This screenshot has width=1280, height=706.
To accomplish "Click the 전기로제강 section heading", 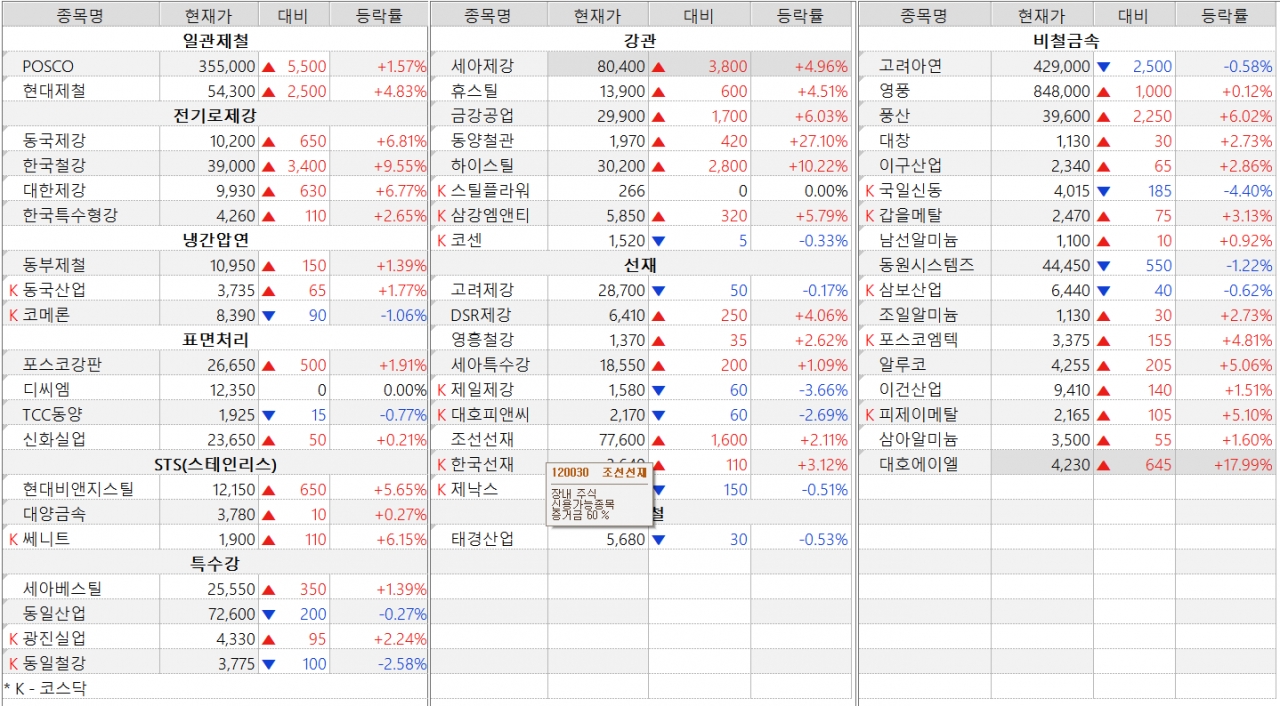I will (215, 116).
